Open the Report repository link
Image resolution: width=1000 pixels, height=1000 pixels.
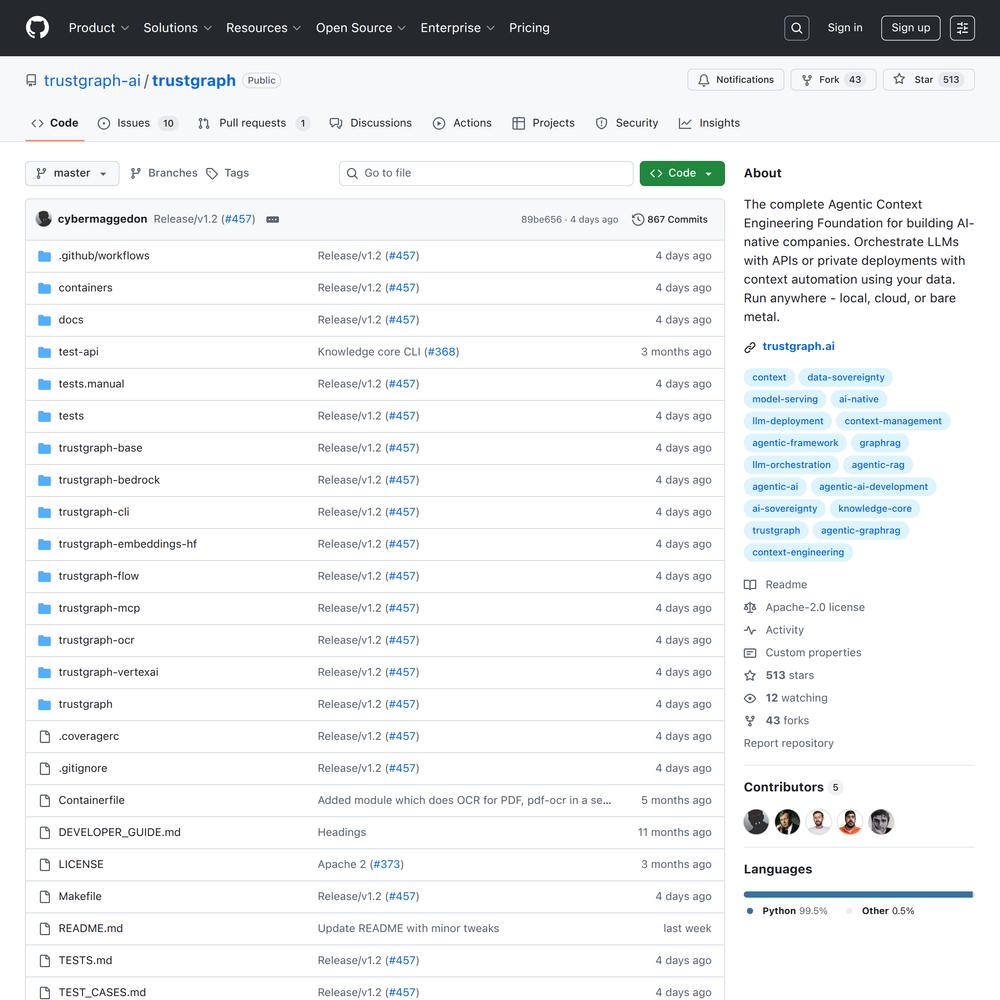click(788, 744)
